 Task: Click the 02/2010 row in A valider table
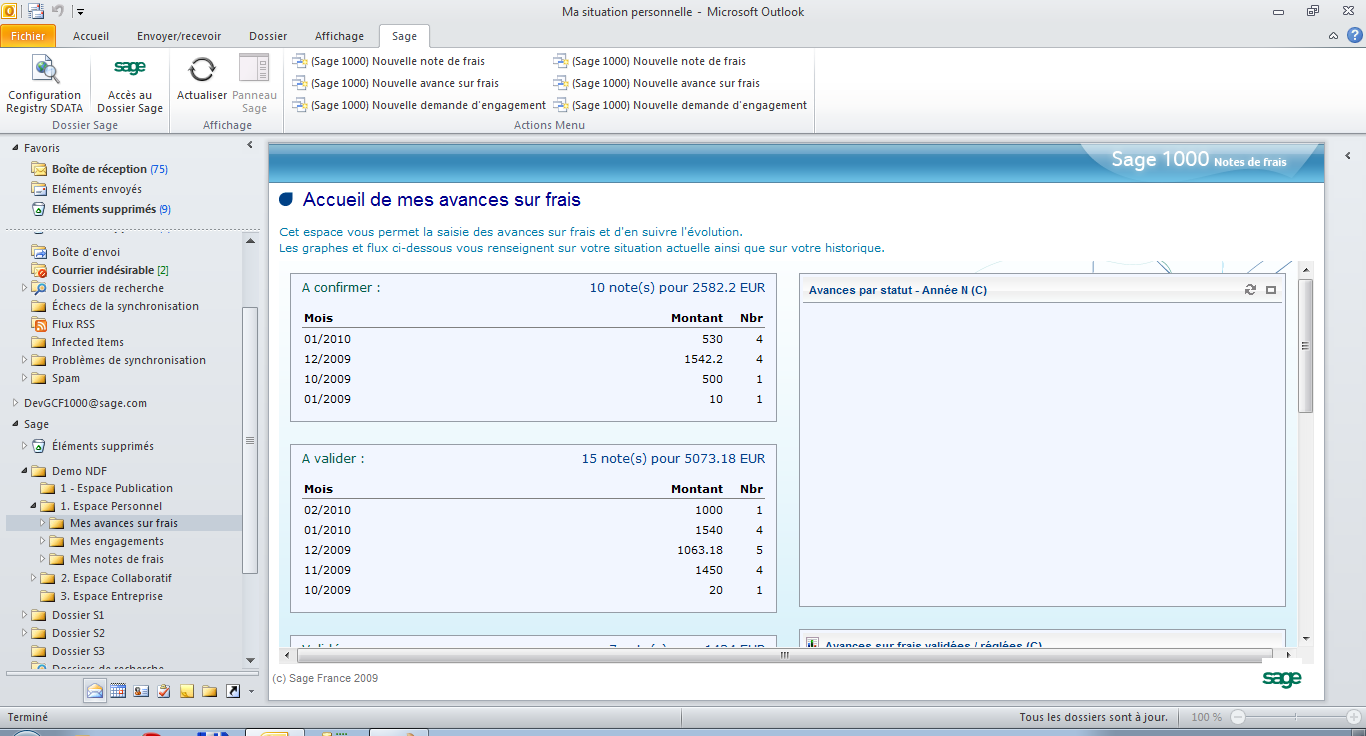pyautogui.click(x=533, y=510)
